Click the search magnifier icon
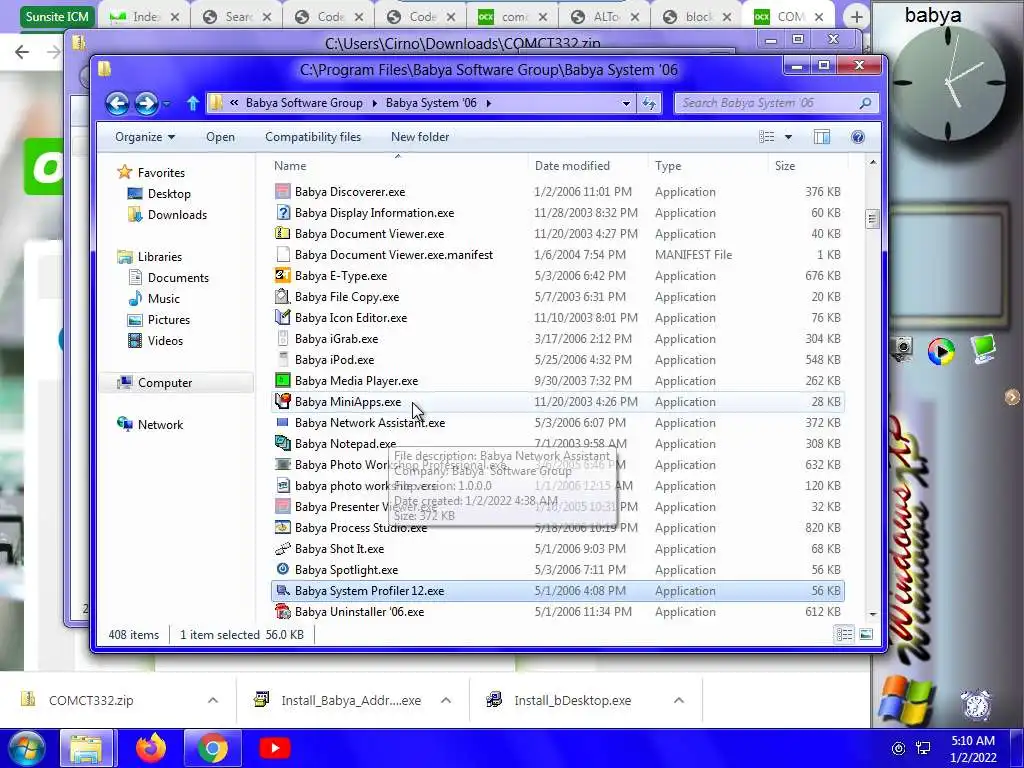The height and width of the screenshot is (768, 1024). click(865, 103)
